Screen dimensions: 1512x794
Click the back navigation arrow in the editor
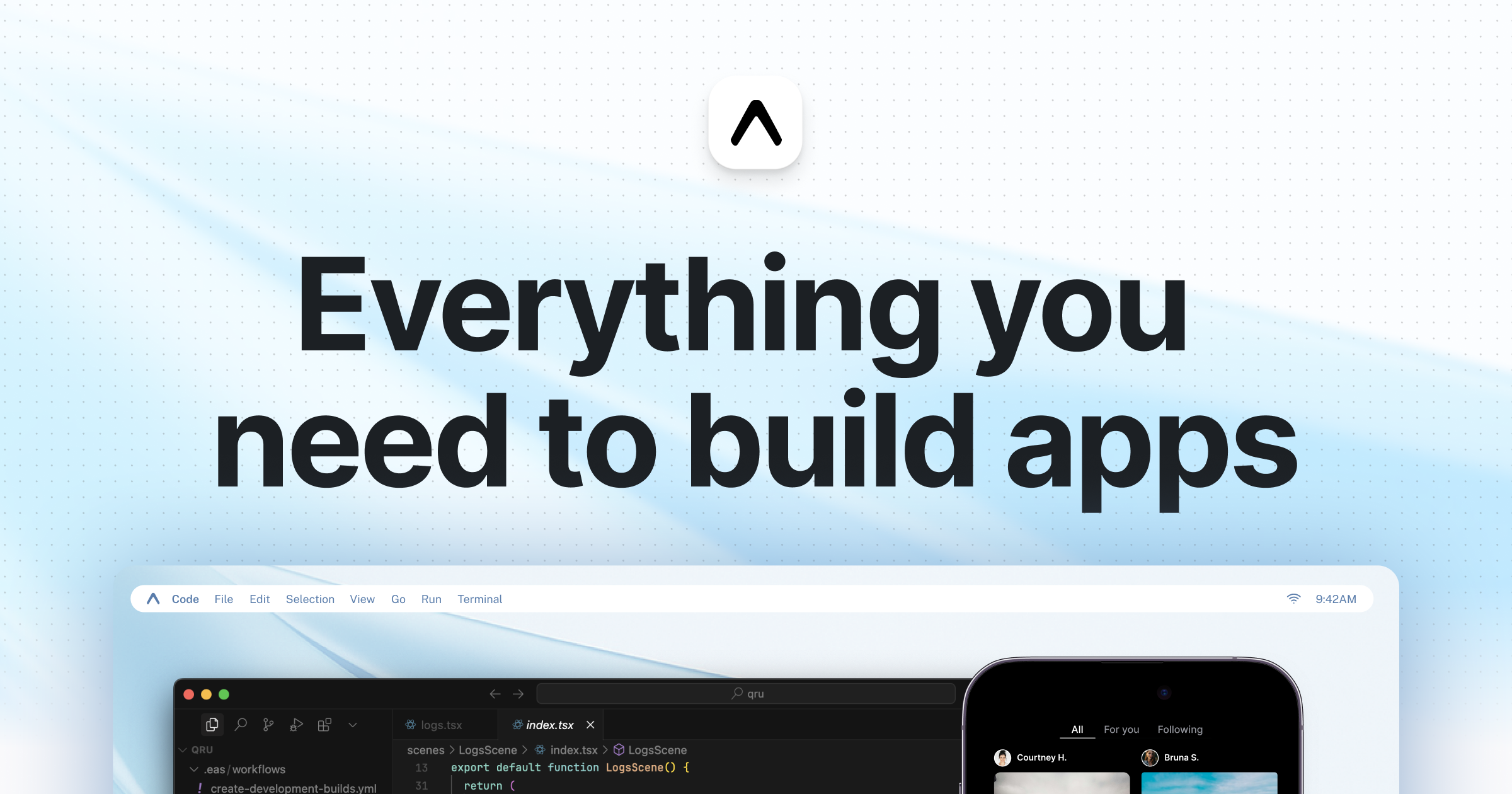tap(495, 693)
